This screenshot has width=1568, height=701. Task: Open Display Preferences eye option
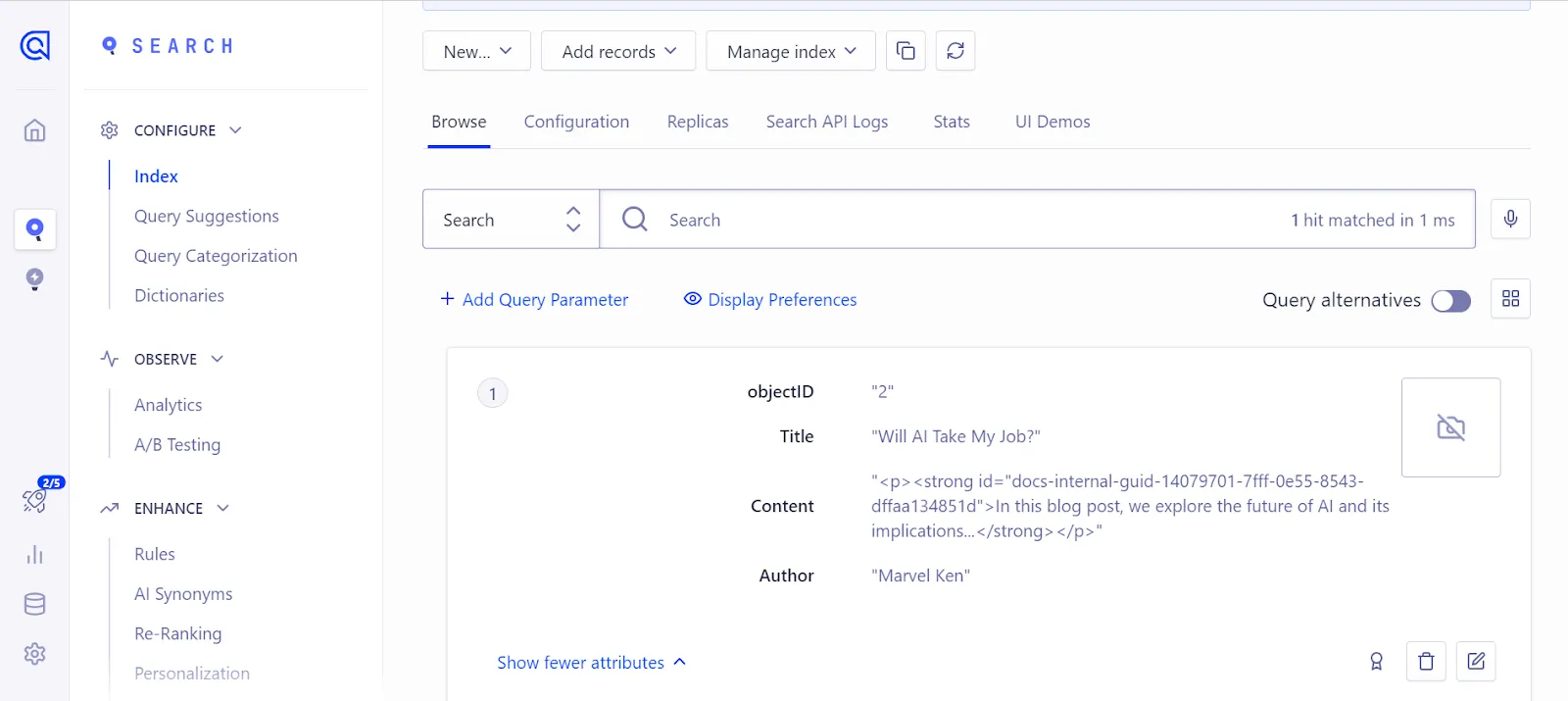pos(770,300)
